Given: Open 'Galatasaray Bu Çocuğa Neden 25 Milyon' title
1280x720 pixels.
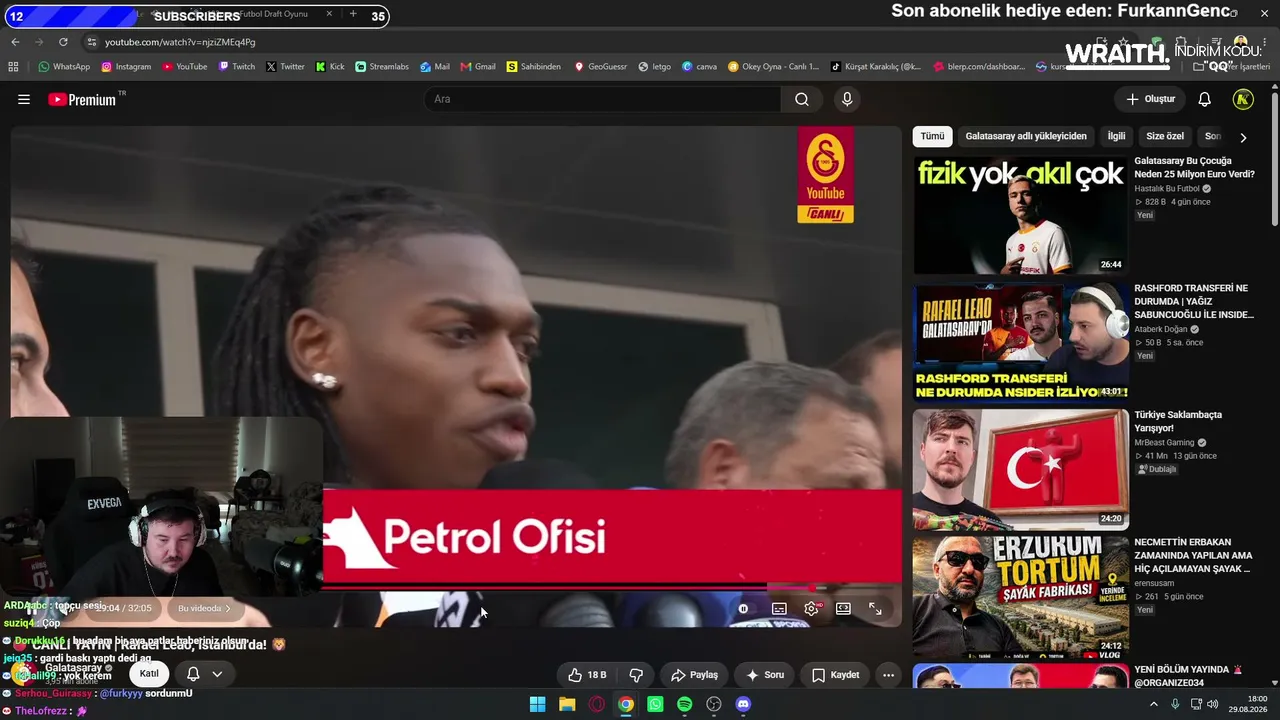Looking at the screenshot, I should [1194, 167].
